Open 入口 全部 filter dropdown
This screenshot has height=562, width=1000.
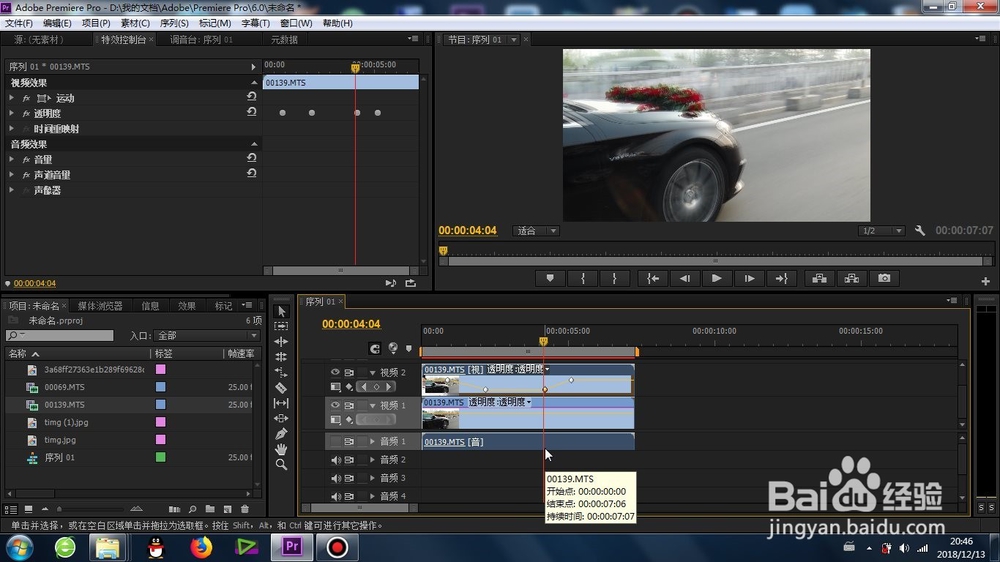pyautogui.click(x=207, y=336)
